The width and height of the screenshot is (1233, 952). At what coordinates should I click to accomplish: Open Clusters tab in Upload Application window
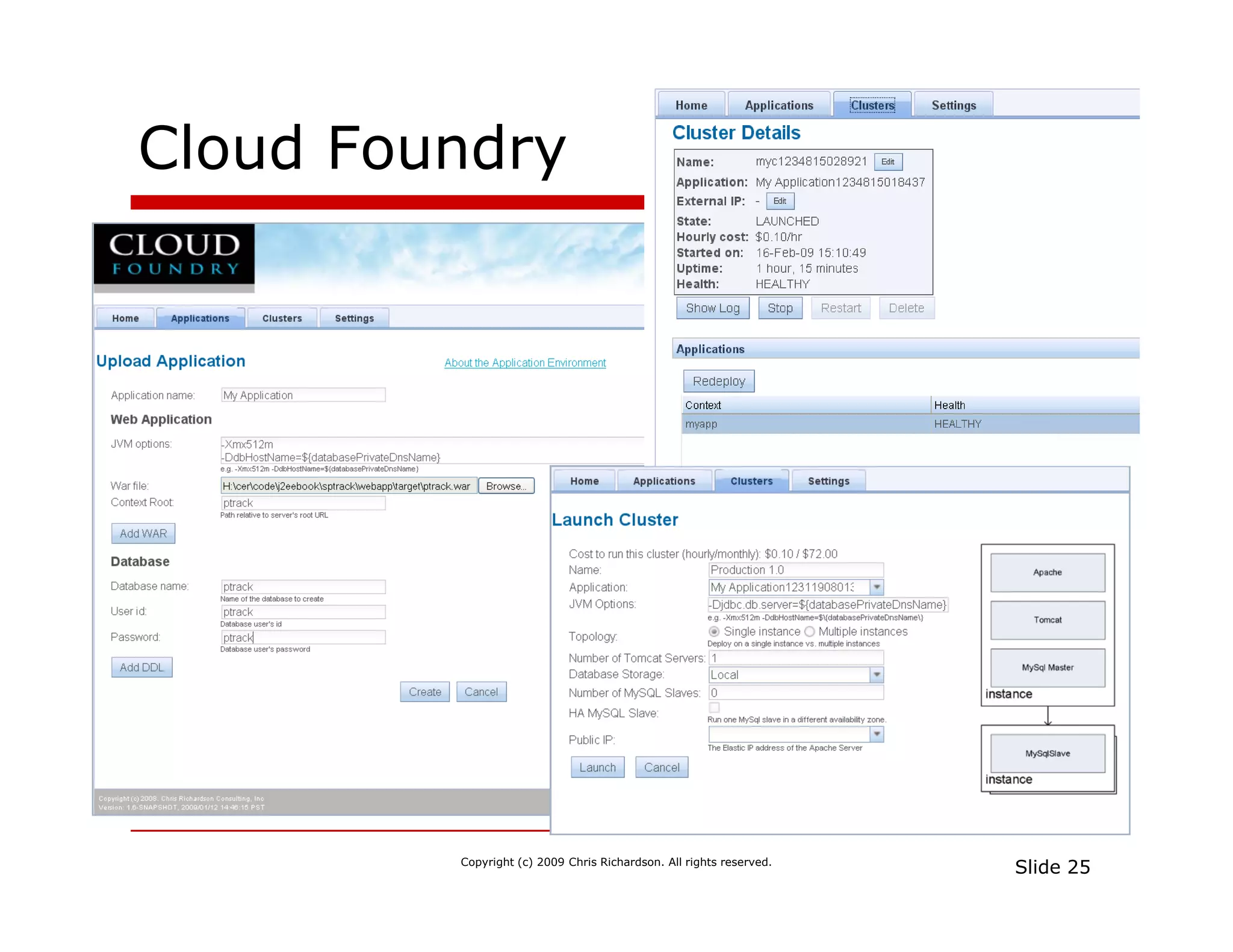click(282, 318)
